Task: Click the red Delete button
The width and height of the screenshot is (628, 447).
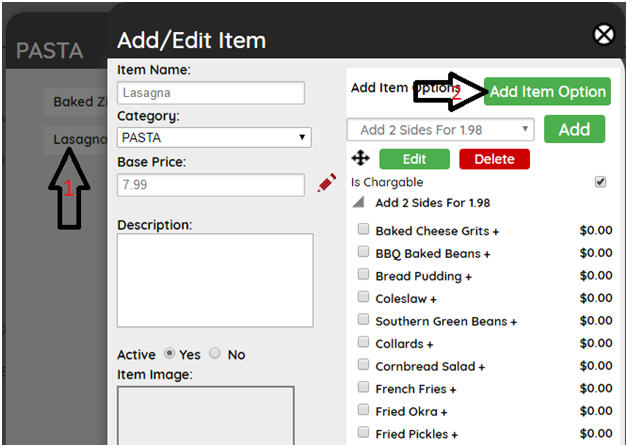Action: point(494,159)
